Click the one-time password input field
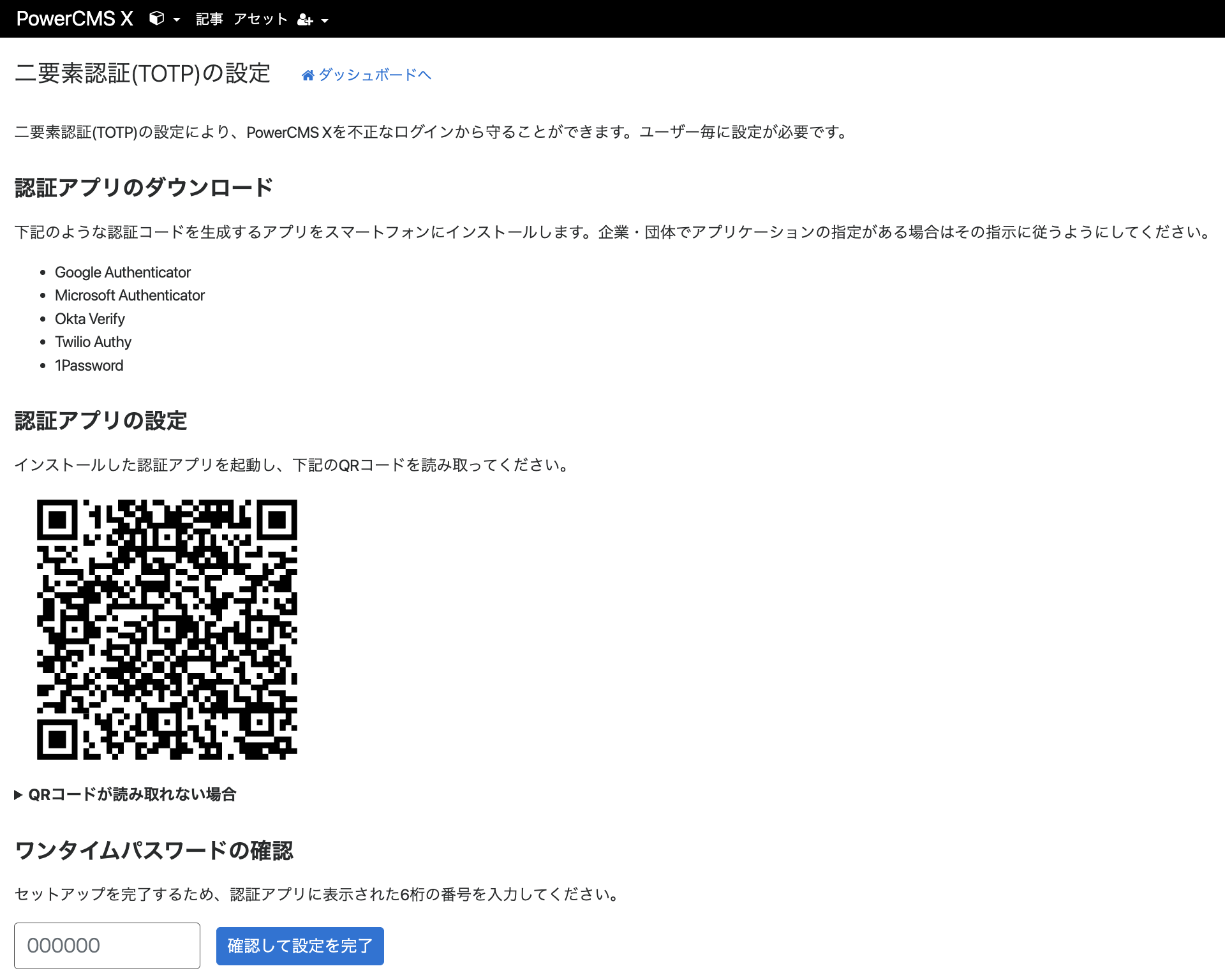Image resolution: width=1225 pixels, height=980 pixels. [107, 946]
